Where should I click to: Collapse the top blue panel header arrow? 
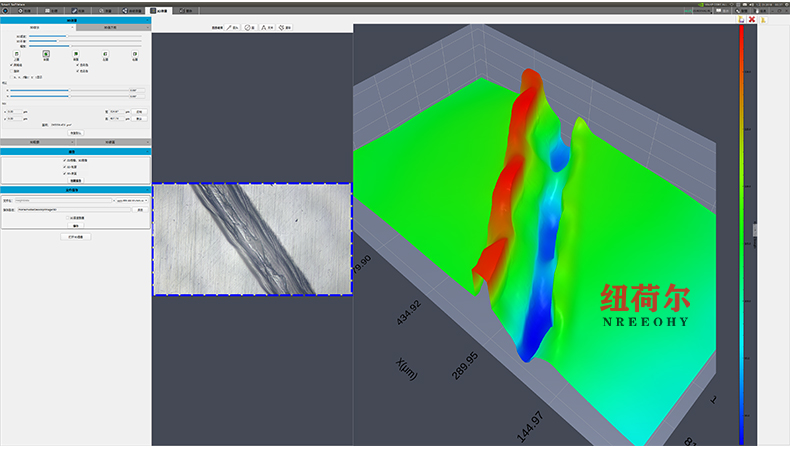148,21
